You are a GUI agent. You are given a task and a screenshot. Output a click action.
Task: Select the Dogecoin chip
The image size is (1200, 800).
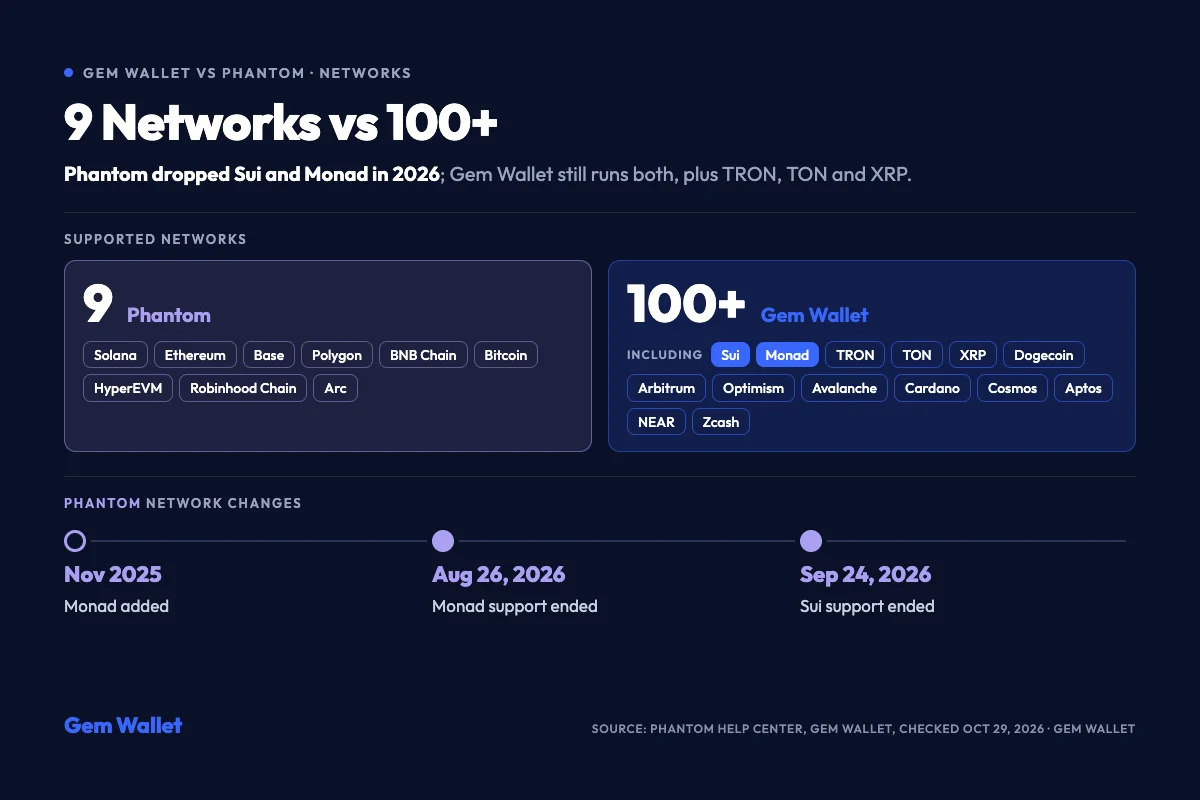point(1044,355)
